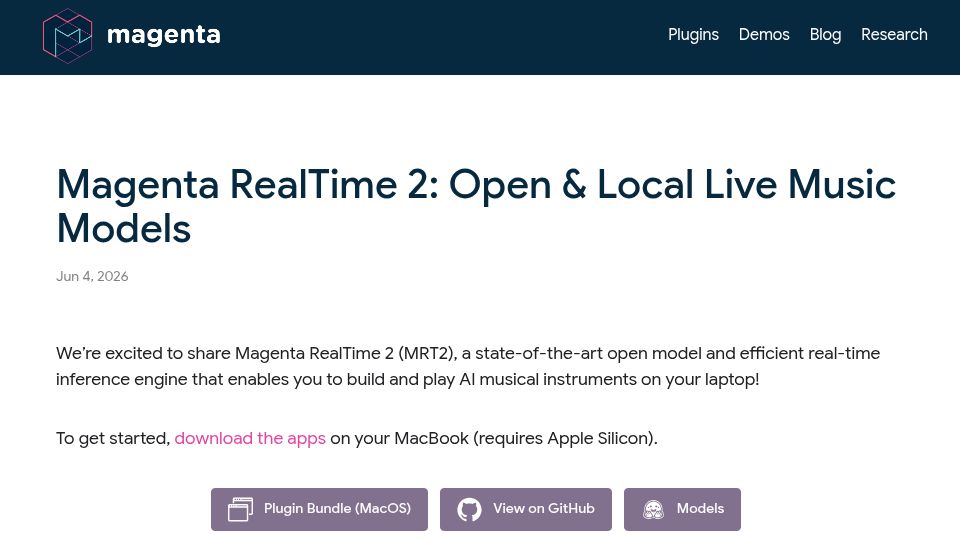Open the Demos nav item
The width and height of the screenshot is (960, 540).
click(x=764, y=34)
